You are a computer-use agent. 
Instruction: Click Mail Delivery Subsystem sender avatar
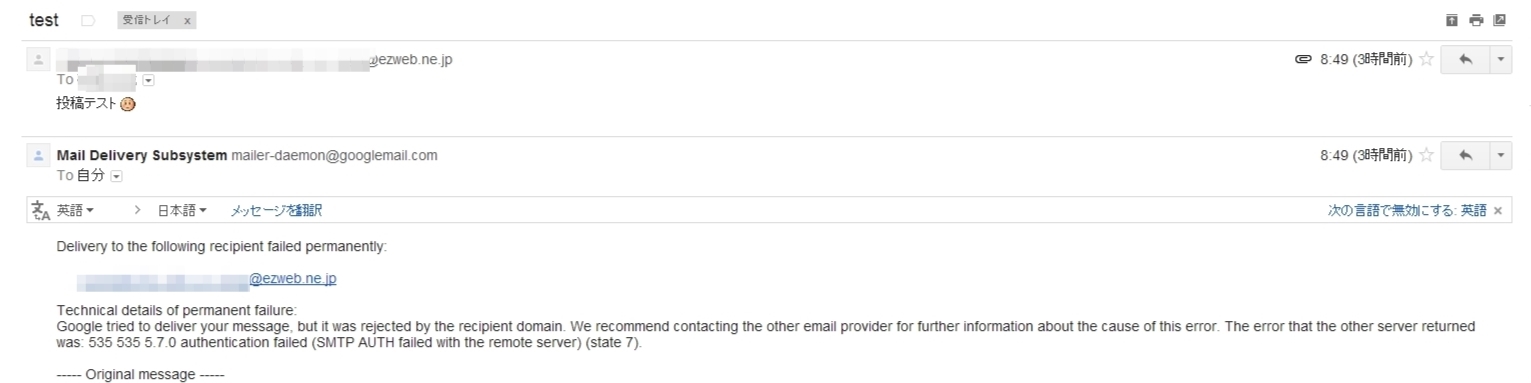point(38,156)
